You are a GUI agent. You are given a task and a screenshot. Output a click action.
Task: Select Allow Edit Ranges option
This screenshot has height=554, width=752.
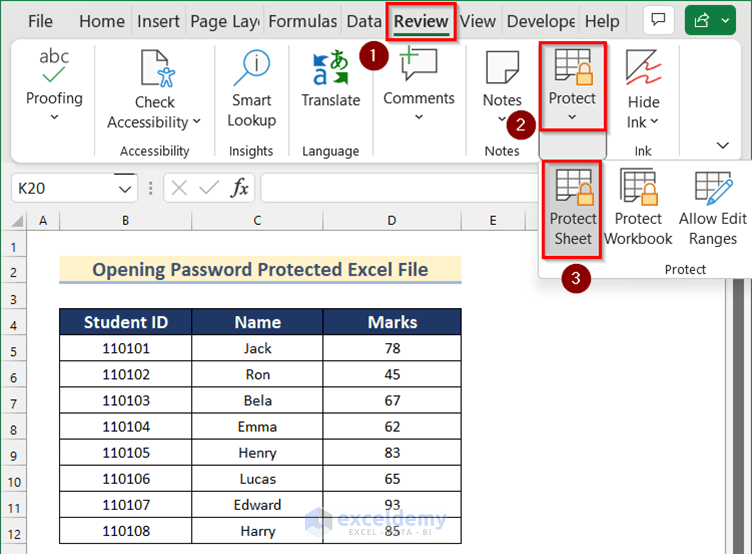point(713,208)
